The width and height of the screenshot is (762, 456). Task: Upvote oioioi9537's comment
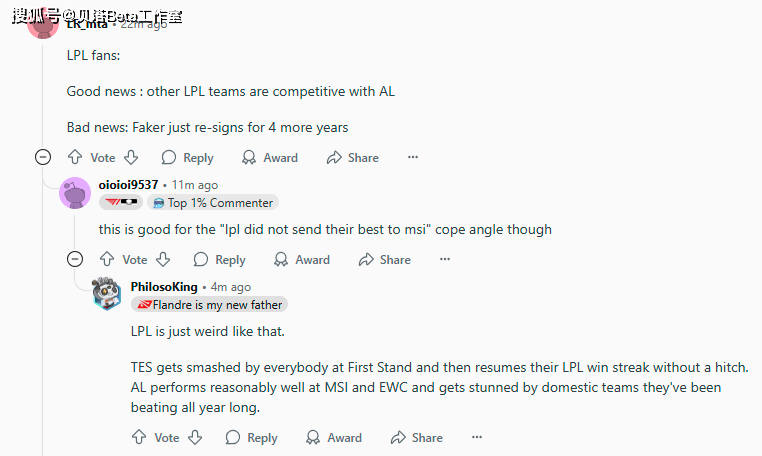[x=107, y=259]
